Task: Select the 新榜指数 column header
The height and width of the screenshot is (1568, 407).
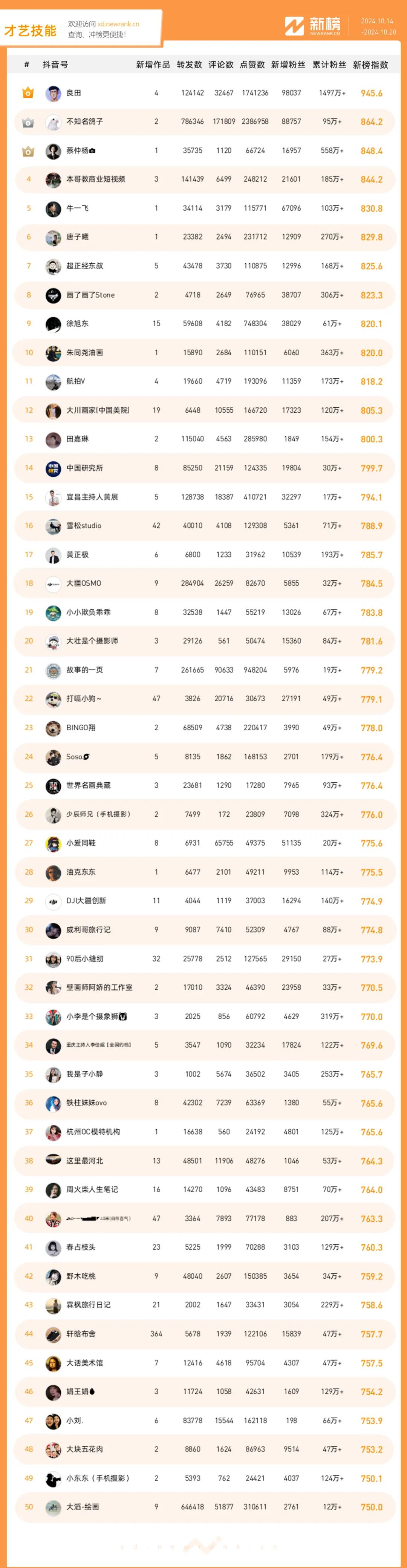Action: [x=370, y=65]
